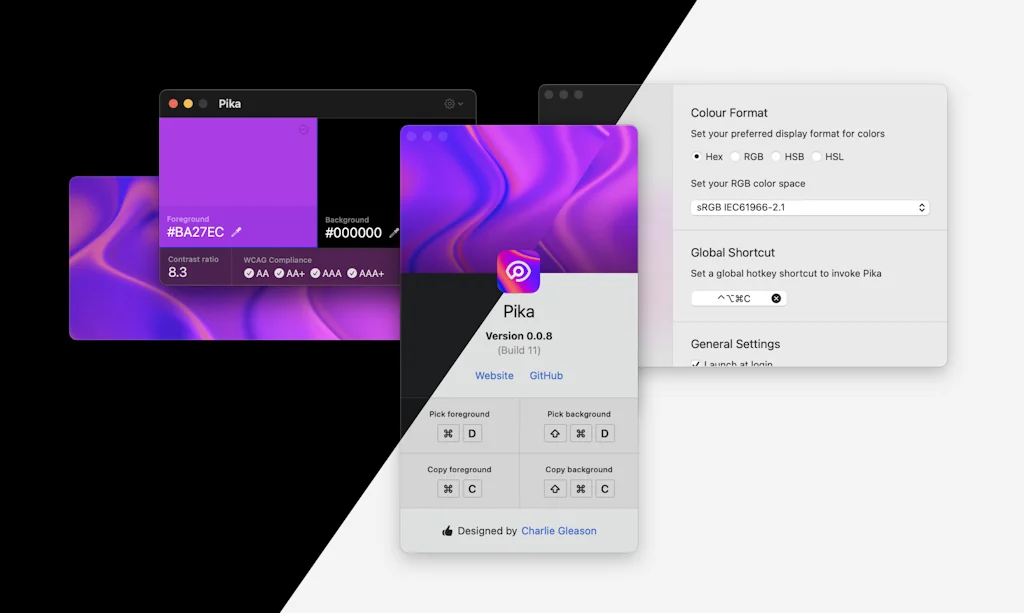Click the foreground eyedropper icon
Screen dimensions: 1024x613
[x=237, y=232]
